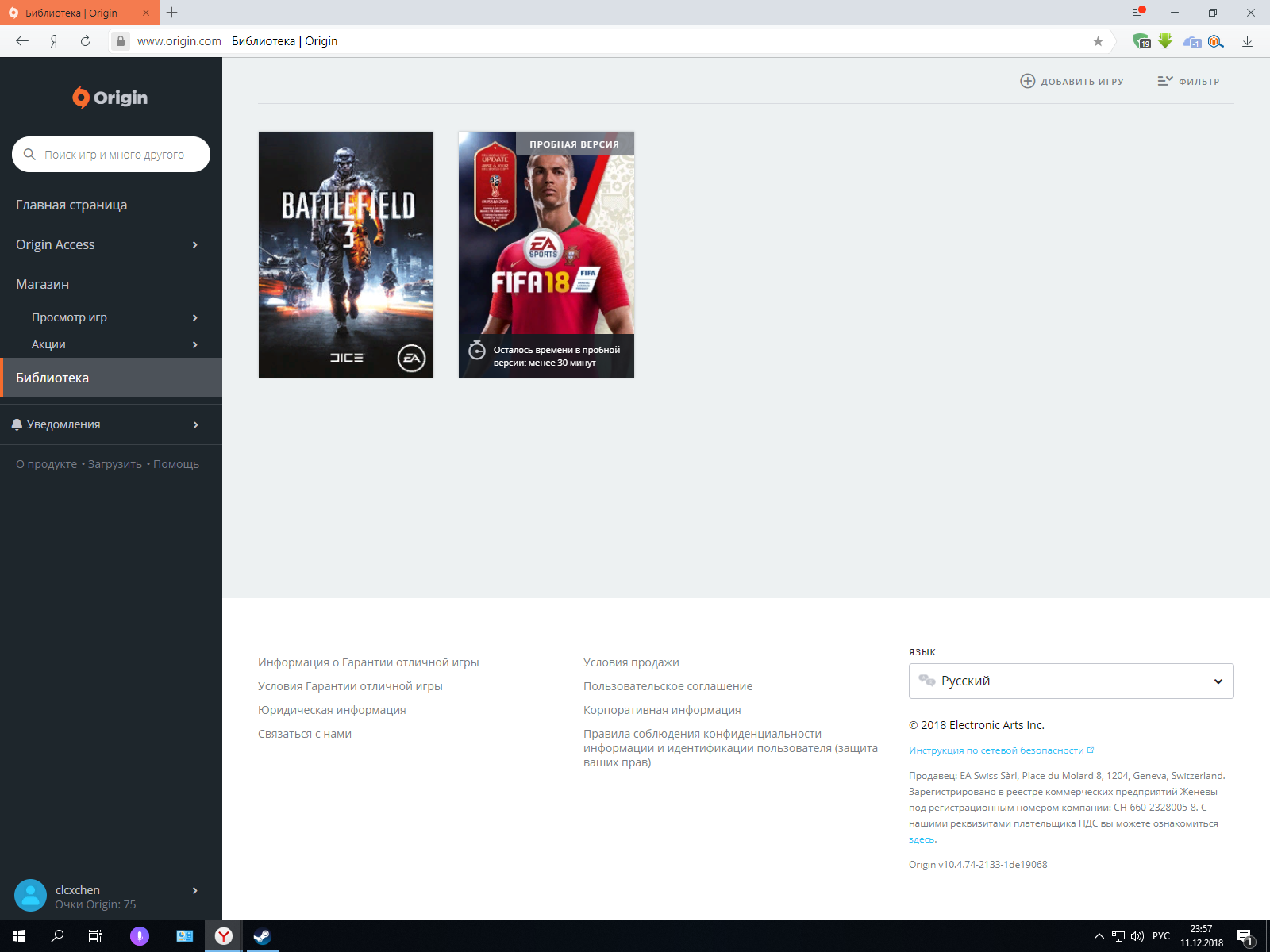The image size is (1270, 952).
Task: Select Просмотр игр menu item
Action: point(69,317)
